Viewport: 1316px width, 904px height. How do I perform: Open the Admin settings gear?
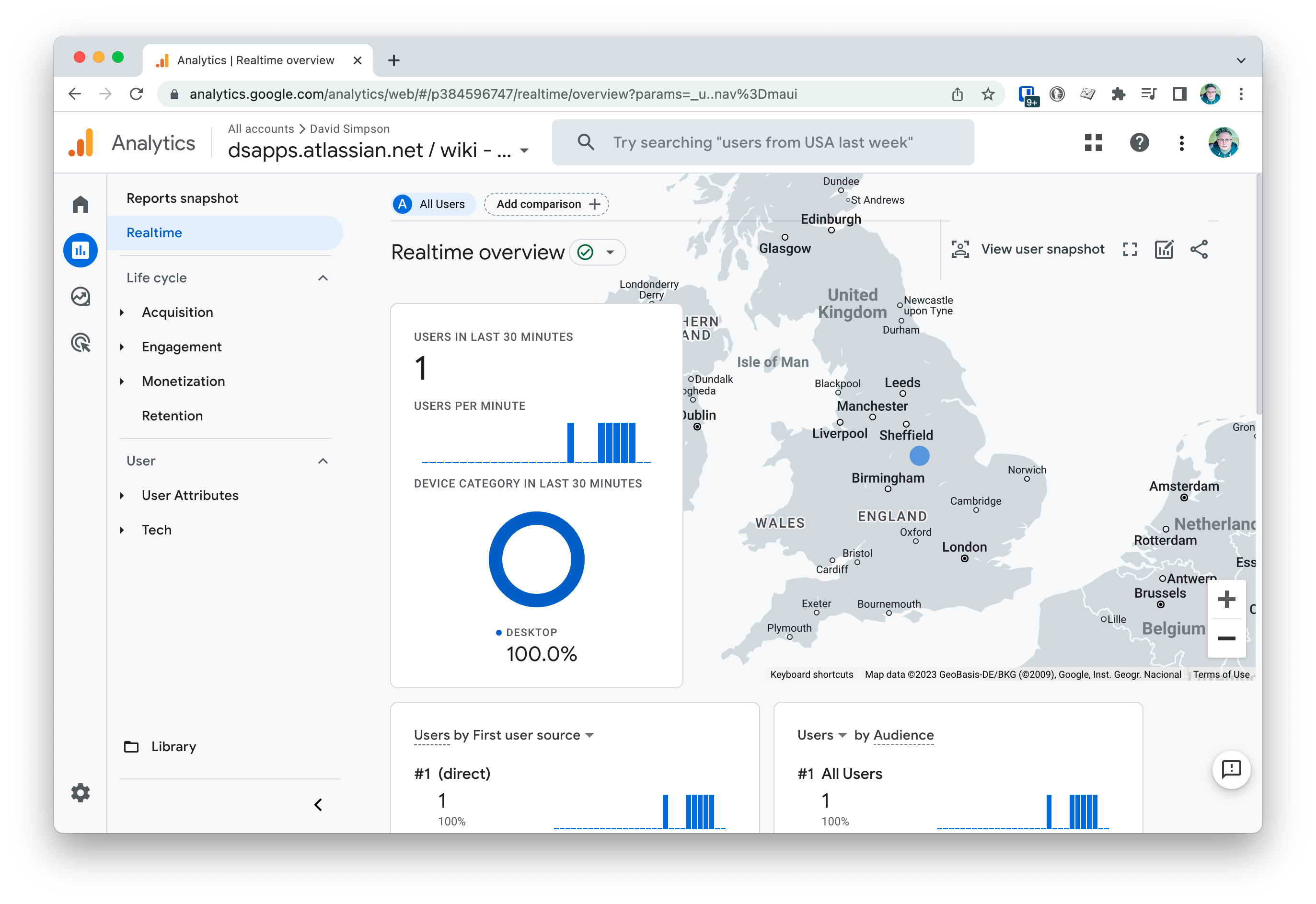coord(81,792)
